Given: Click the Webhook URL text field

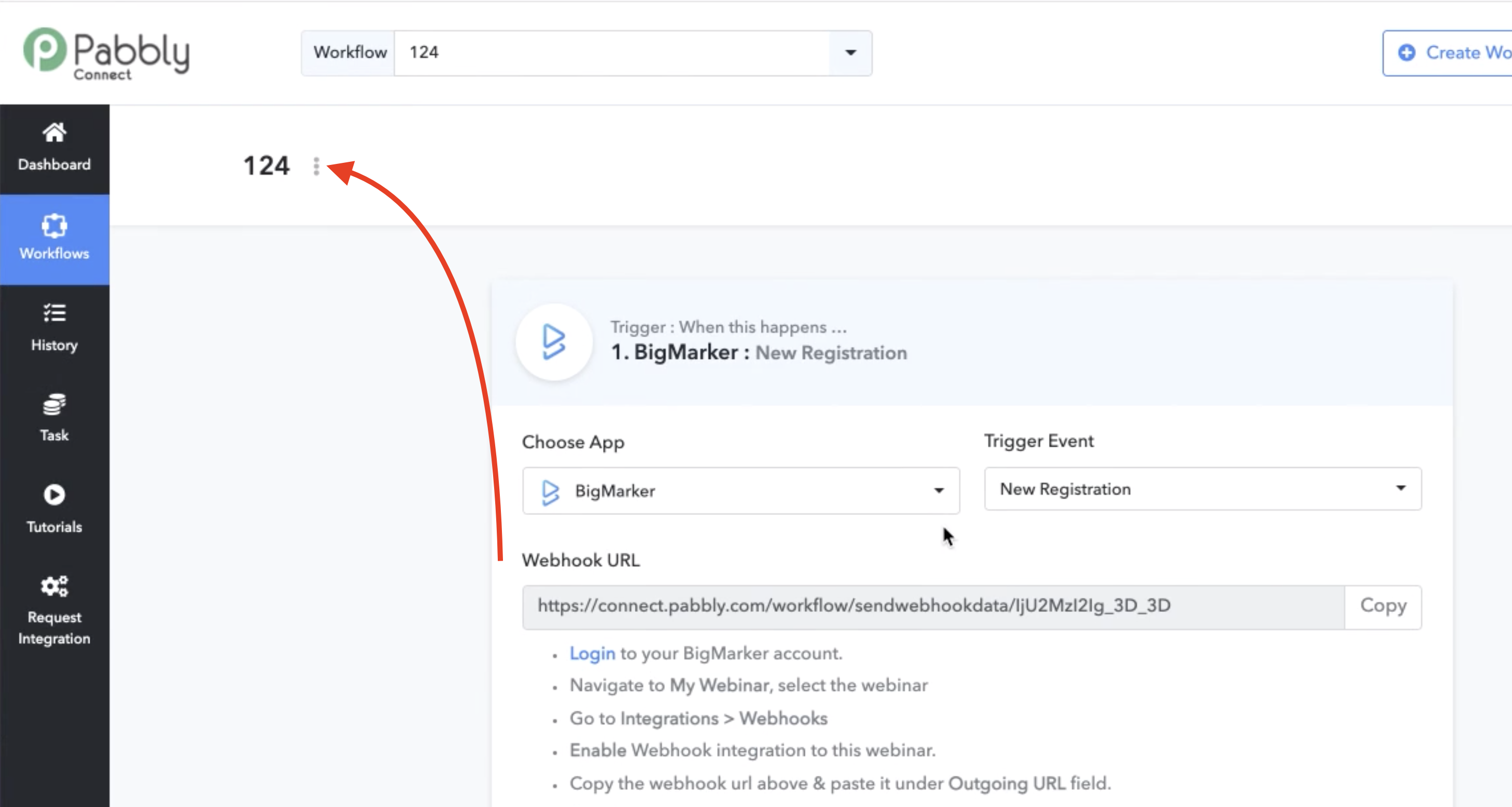Looking at the screenshot, I should point(933,607).
